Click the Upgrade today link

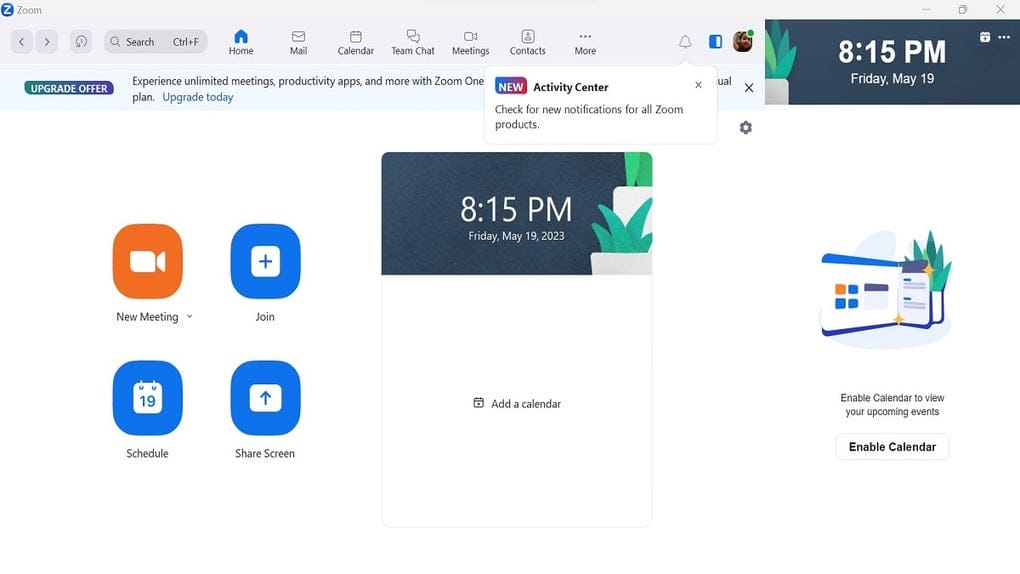coord(198,97)
